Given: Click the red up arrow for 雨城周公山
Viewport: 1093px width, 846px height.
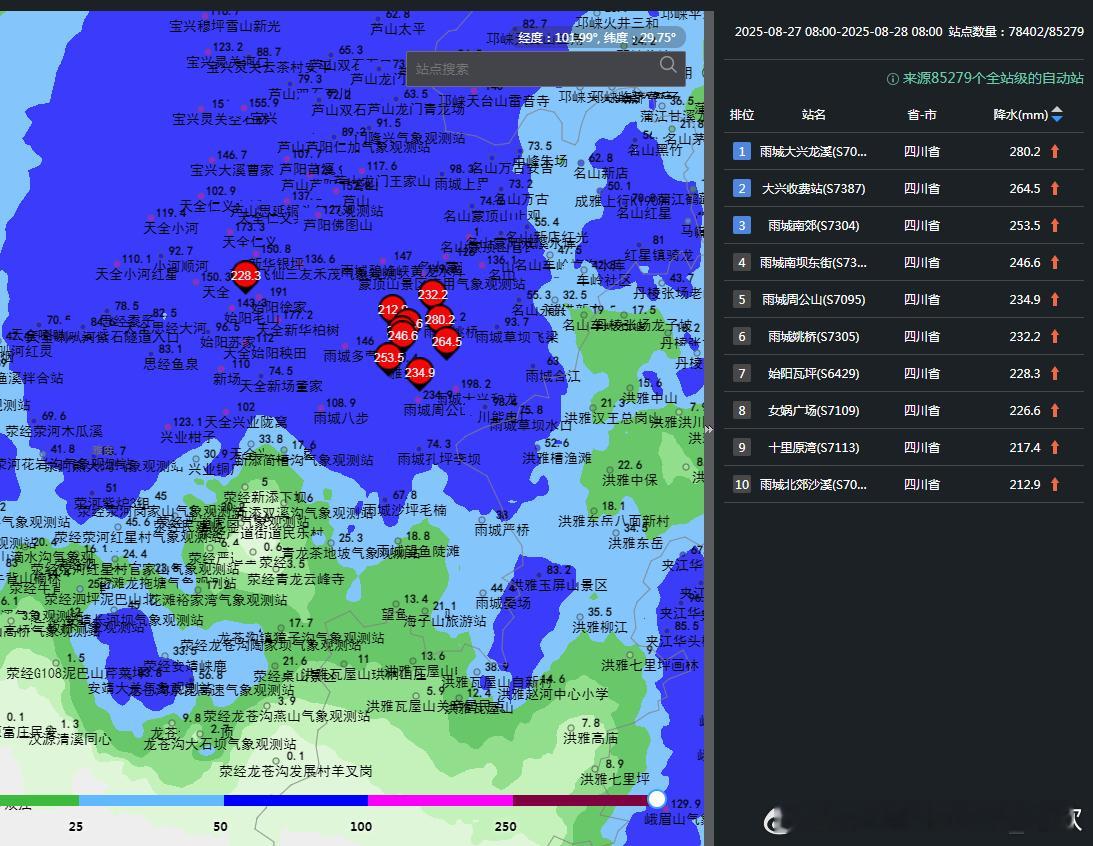Looking at the screenshot, I should click(x=1055, y=299).
